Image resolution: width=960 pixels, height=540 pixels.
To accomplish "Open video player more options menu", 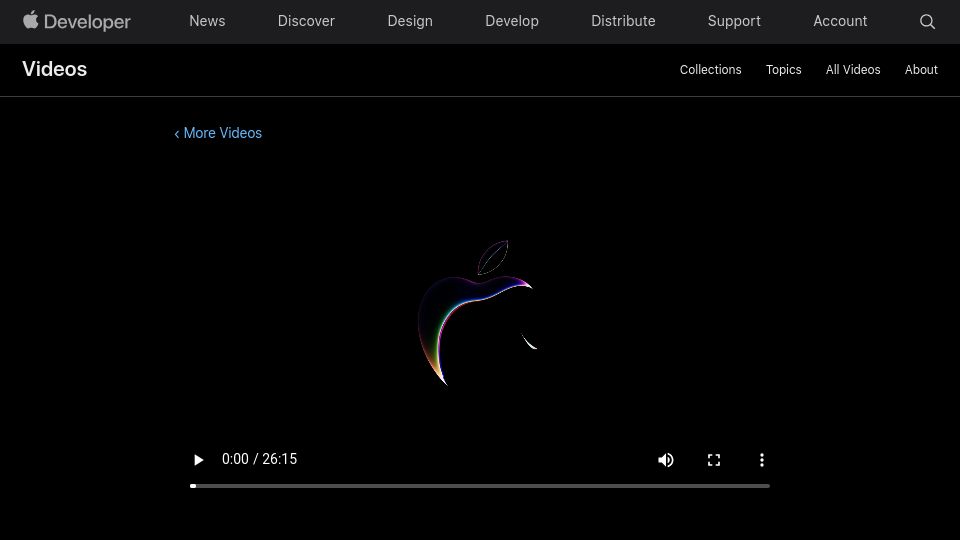I will click(762, 460).
